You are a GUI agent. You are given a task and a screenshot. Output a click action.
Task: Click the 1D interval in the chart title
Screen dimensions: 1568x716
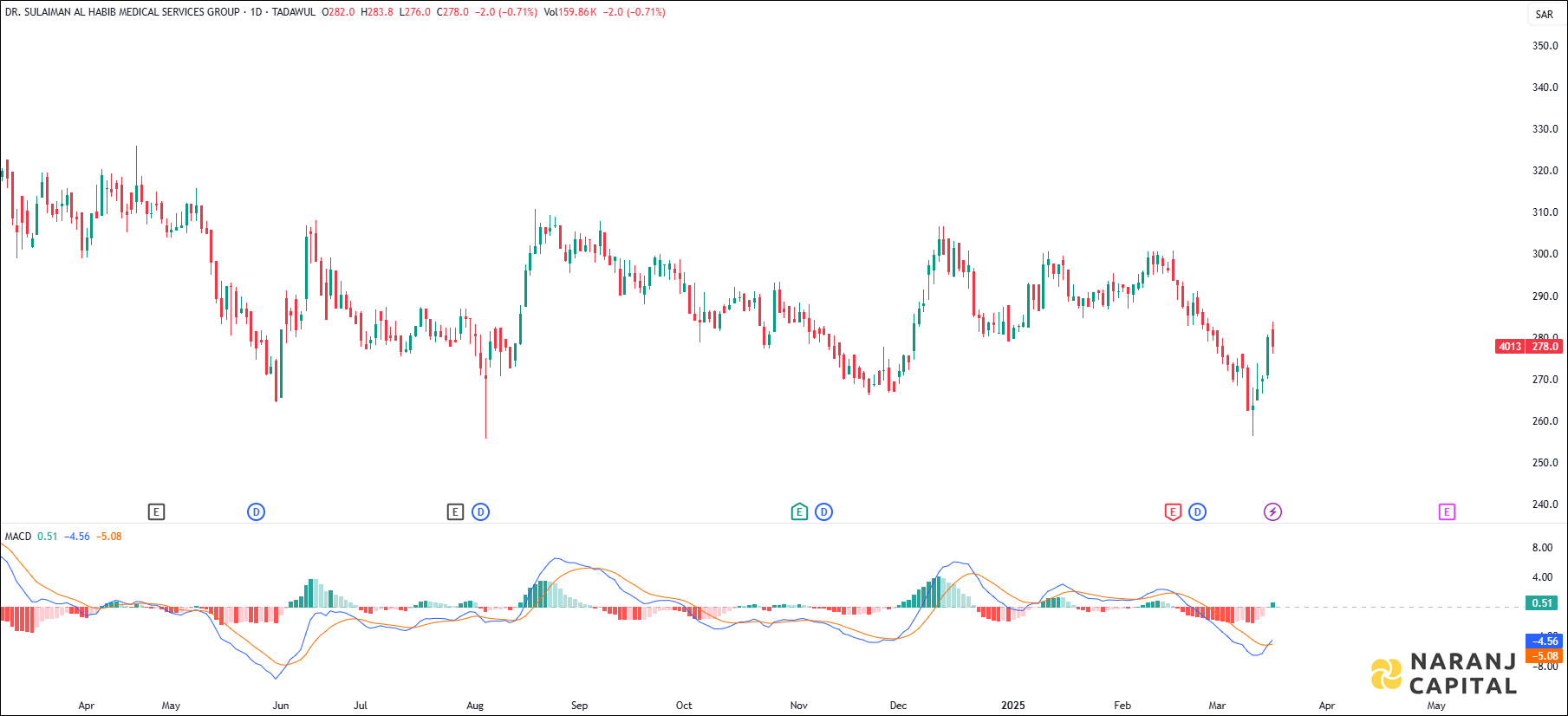point(256,12)
